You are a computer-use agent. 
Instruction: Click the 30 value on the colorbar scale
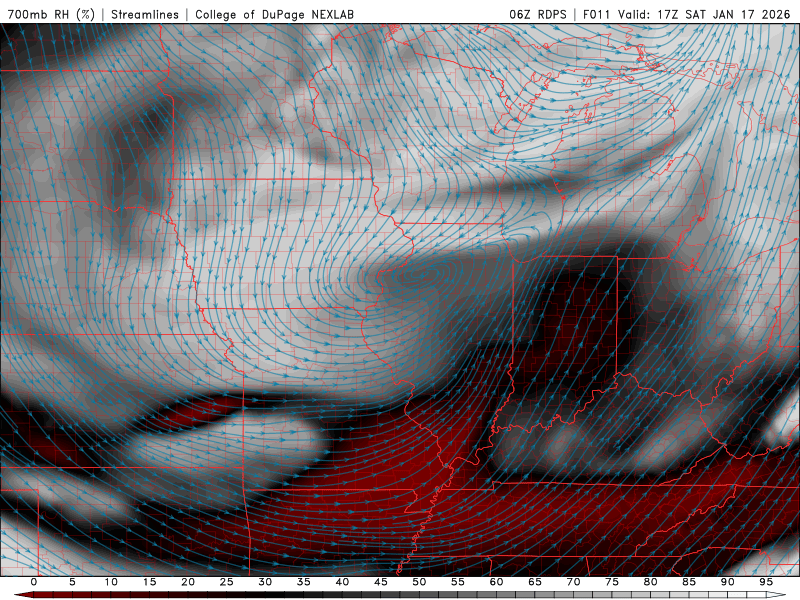coord(265,582)
